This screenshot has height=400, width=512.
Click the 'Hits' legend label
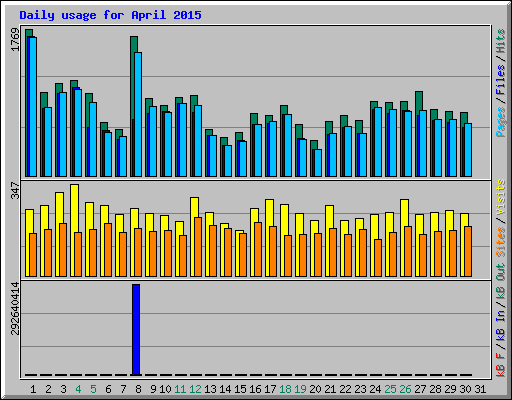point(500,41)
